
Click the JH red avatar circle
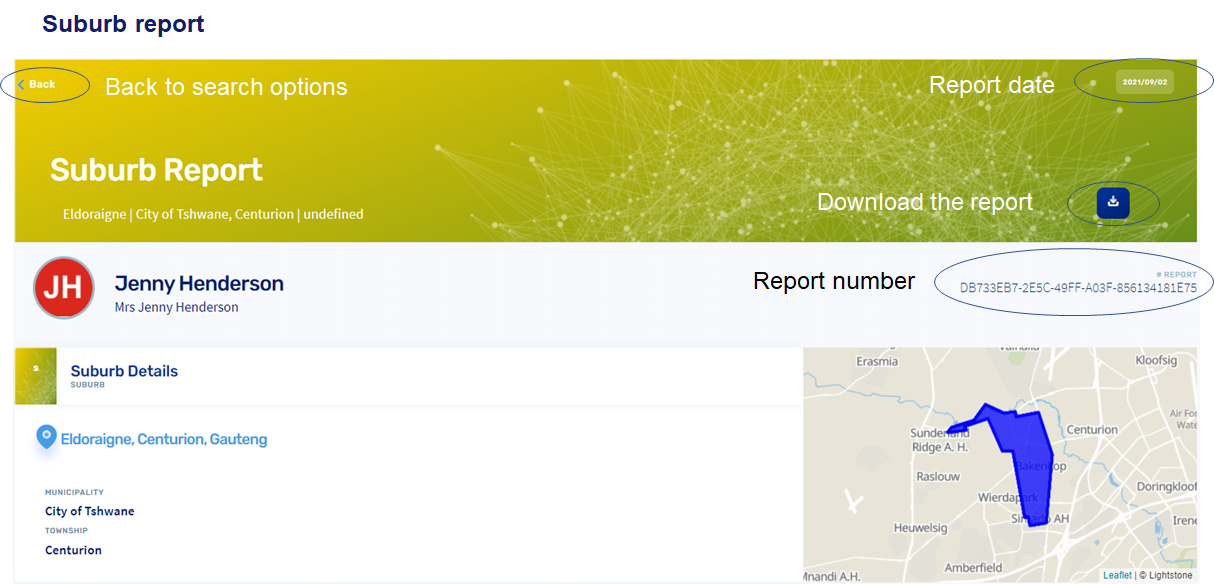(x=64, y=288)
